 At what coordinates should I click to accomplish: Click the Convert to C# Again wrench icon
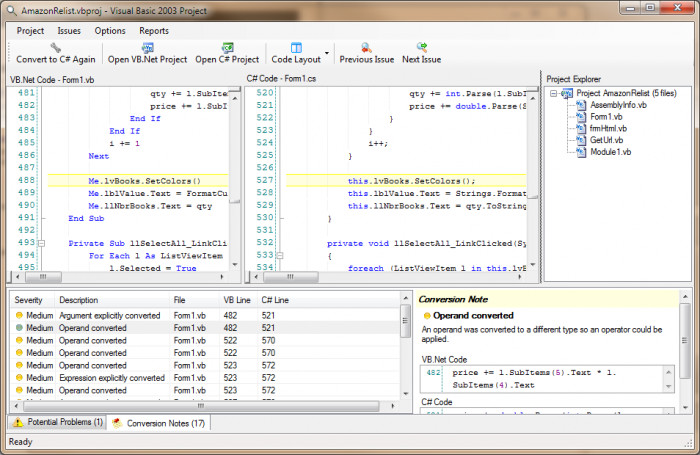click(x=56, y=47)
